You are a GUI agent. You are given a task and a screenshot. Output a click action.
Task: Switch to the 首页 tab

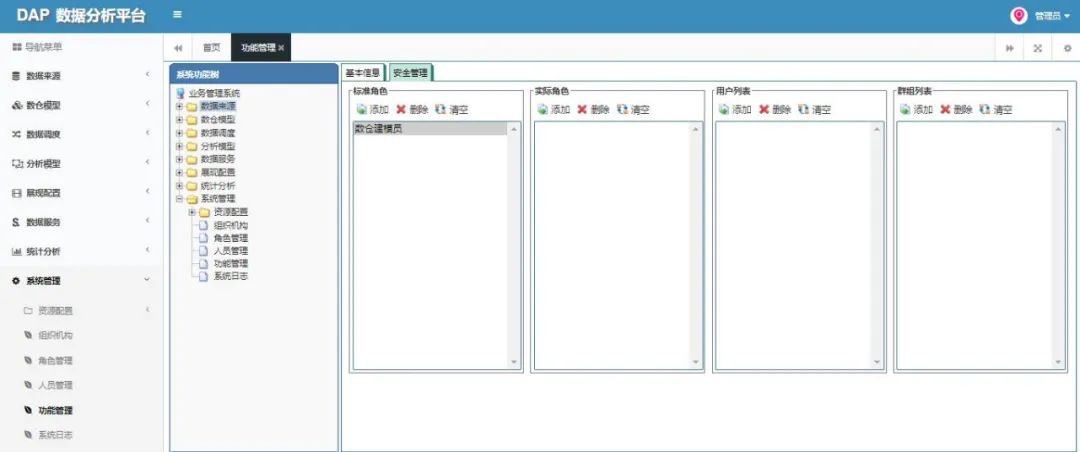[x=211, y=48]
